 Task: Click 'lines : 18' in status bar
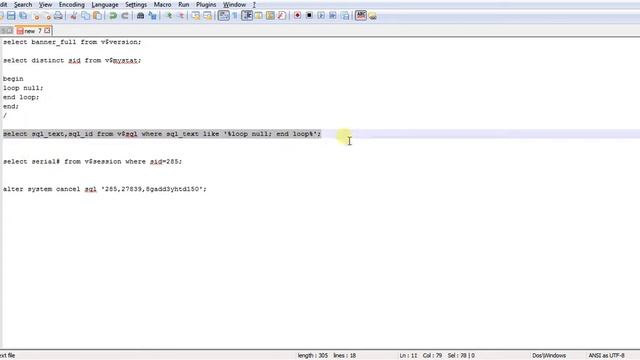pyautogui.click(x=344, y=356)
